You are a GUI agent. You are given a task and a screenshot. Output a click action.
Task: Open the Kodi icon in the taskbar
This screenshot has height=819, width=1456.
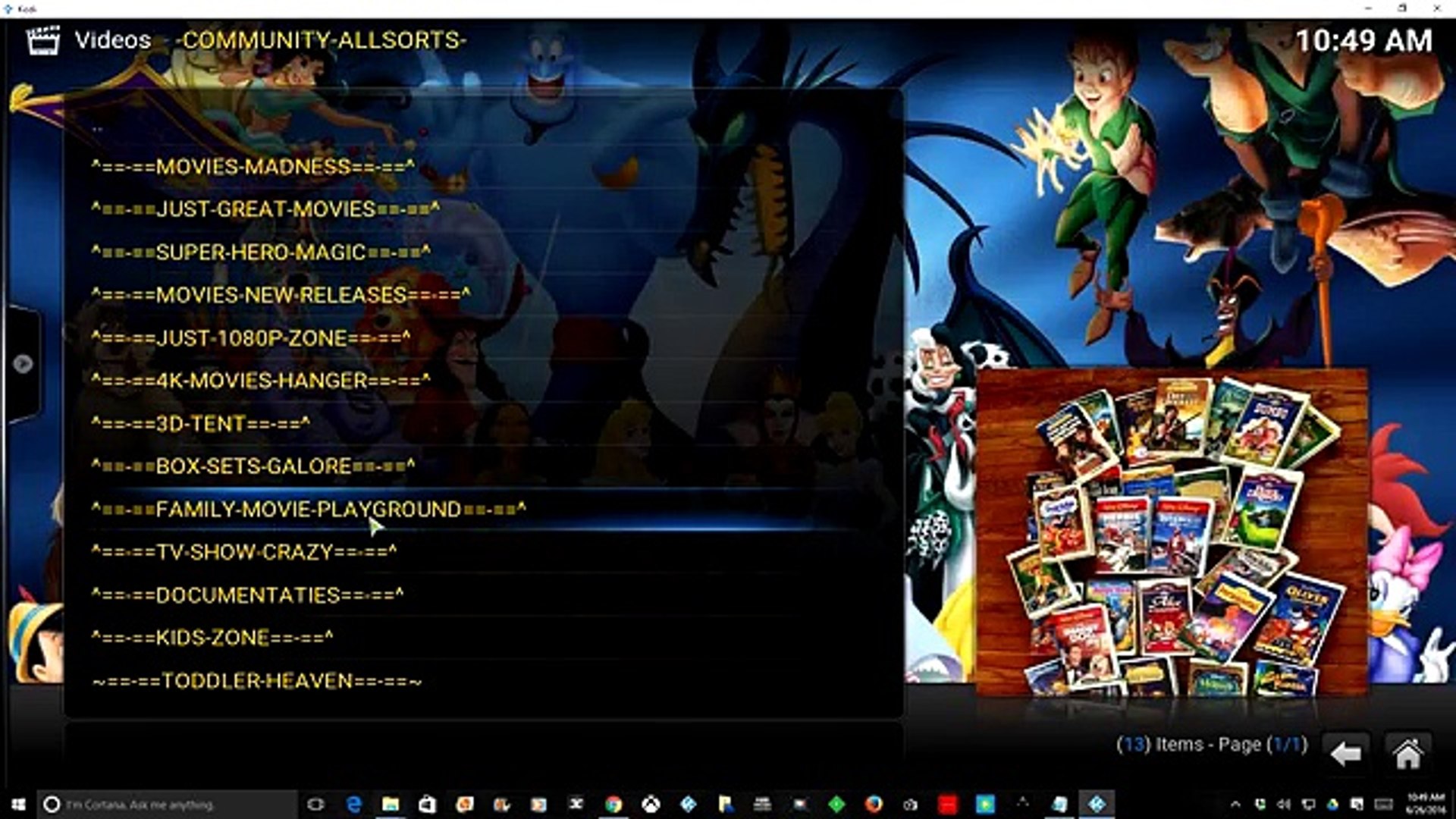(x=1096, y=805)
